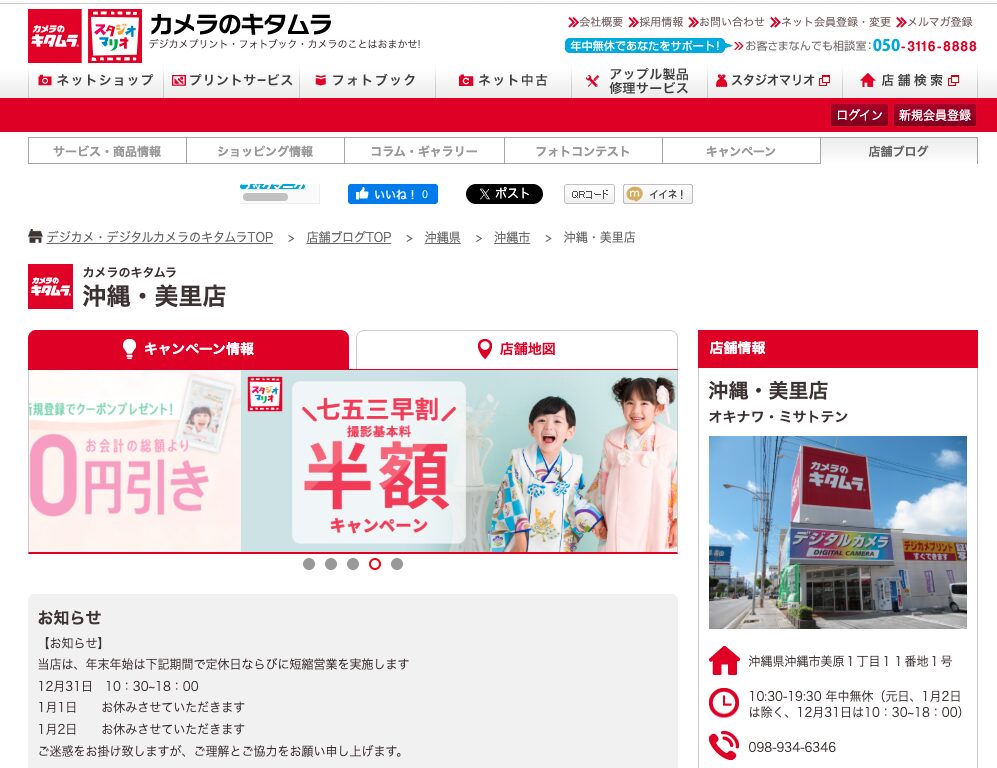Click the store exterior photo
The height and width of the screenshot is (768, 997).
coord(837,532)
